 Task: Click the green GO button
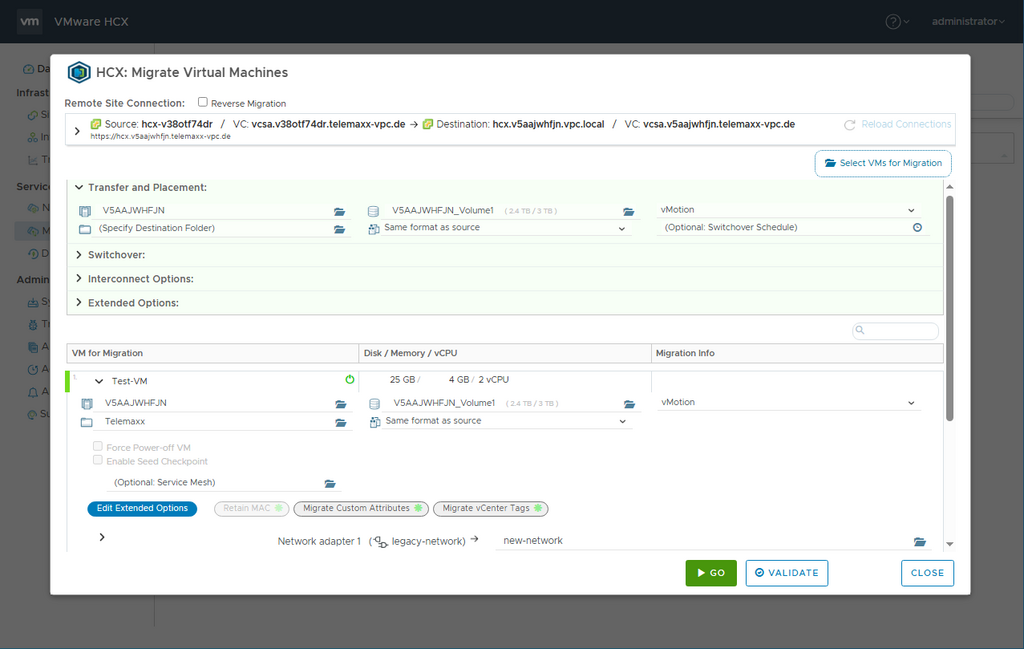(710, 573)
